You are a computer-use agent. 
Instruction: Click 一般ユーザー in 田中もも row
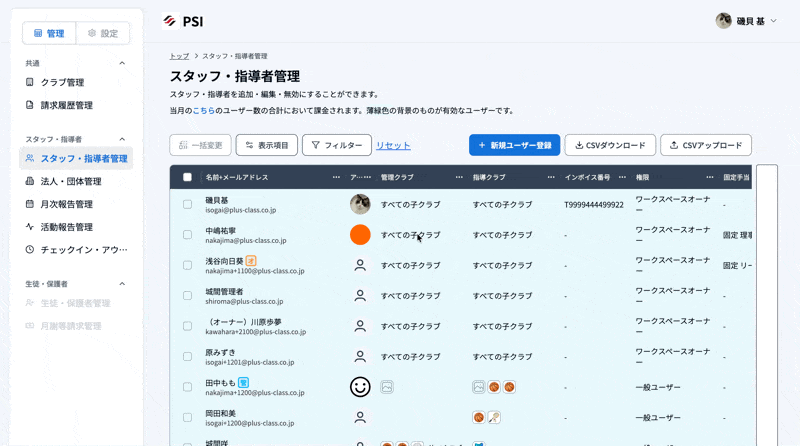point(658,387)
